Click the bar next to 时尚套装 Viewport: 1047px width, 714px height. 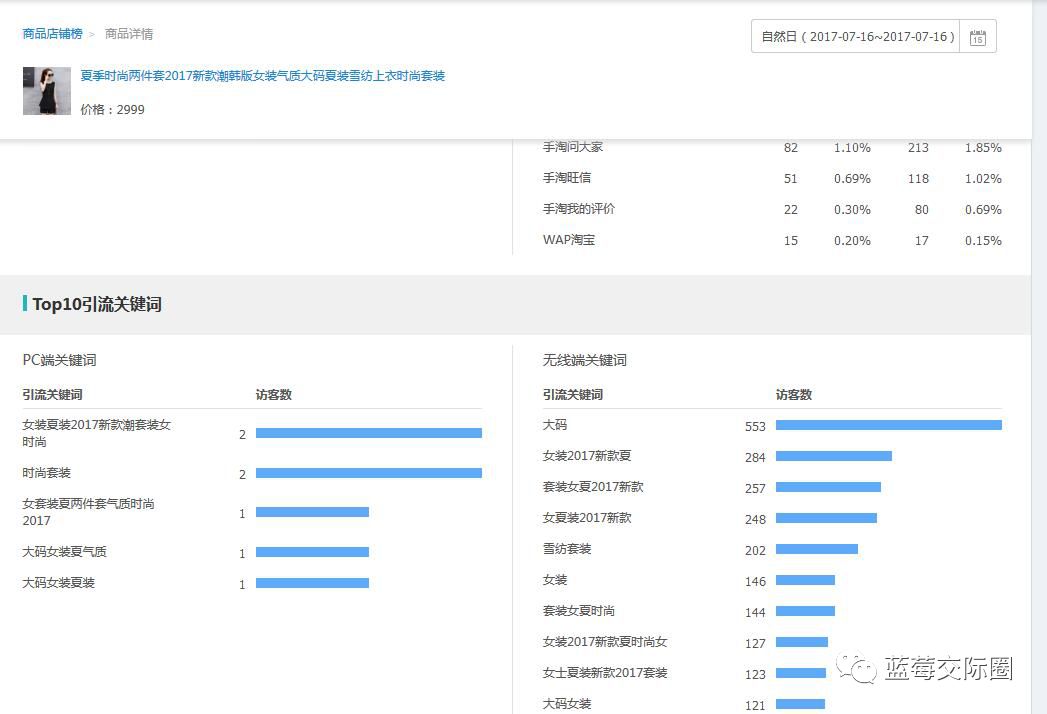[368, 473]
